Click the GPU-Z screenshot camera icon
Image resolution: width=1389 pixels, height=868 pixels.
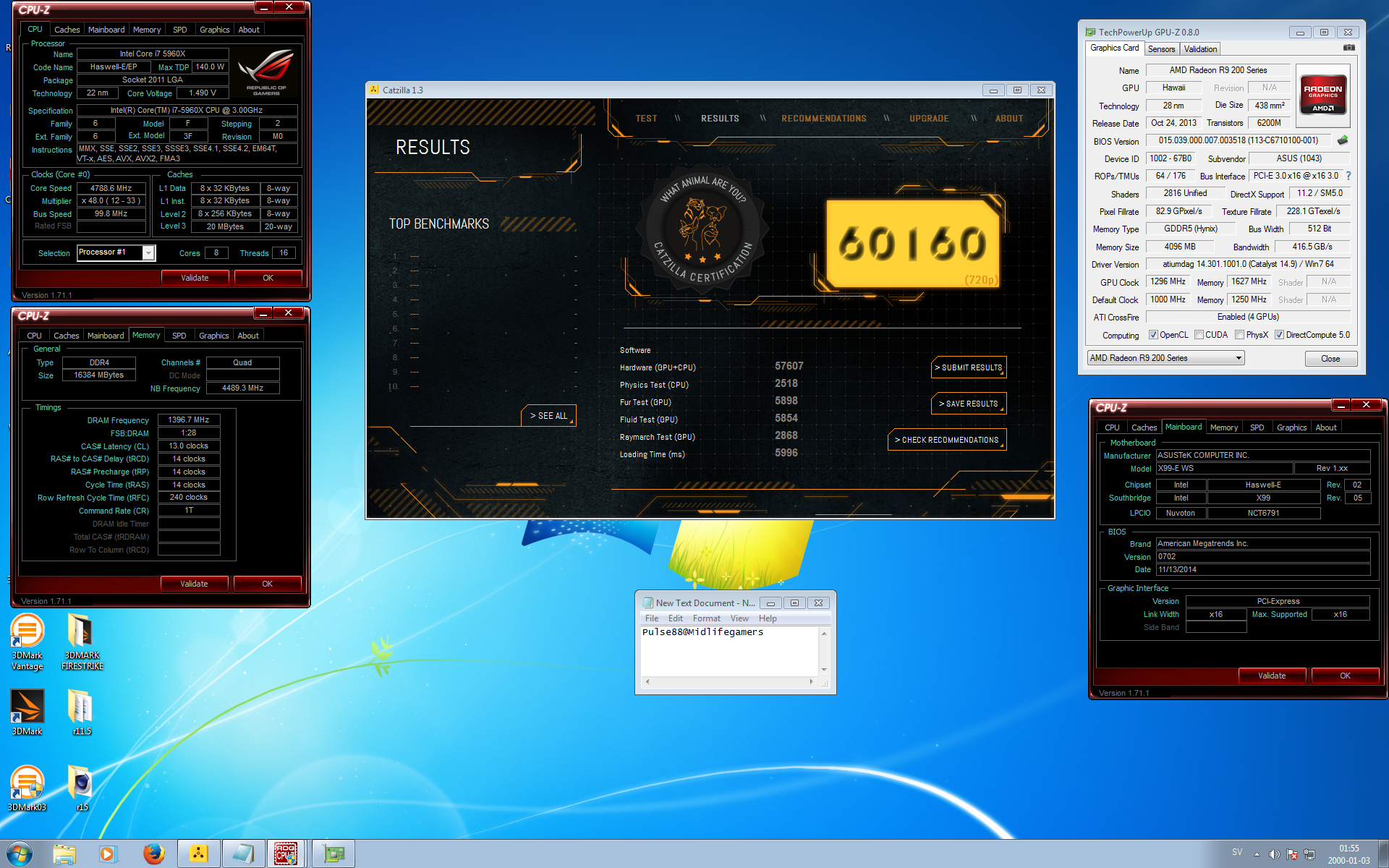pos(1348,48)
